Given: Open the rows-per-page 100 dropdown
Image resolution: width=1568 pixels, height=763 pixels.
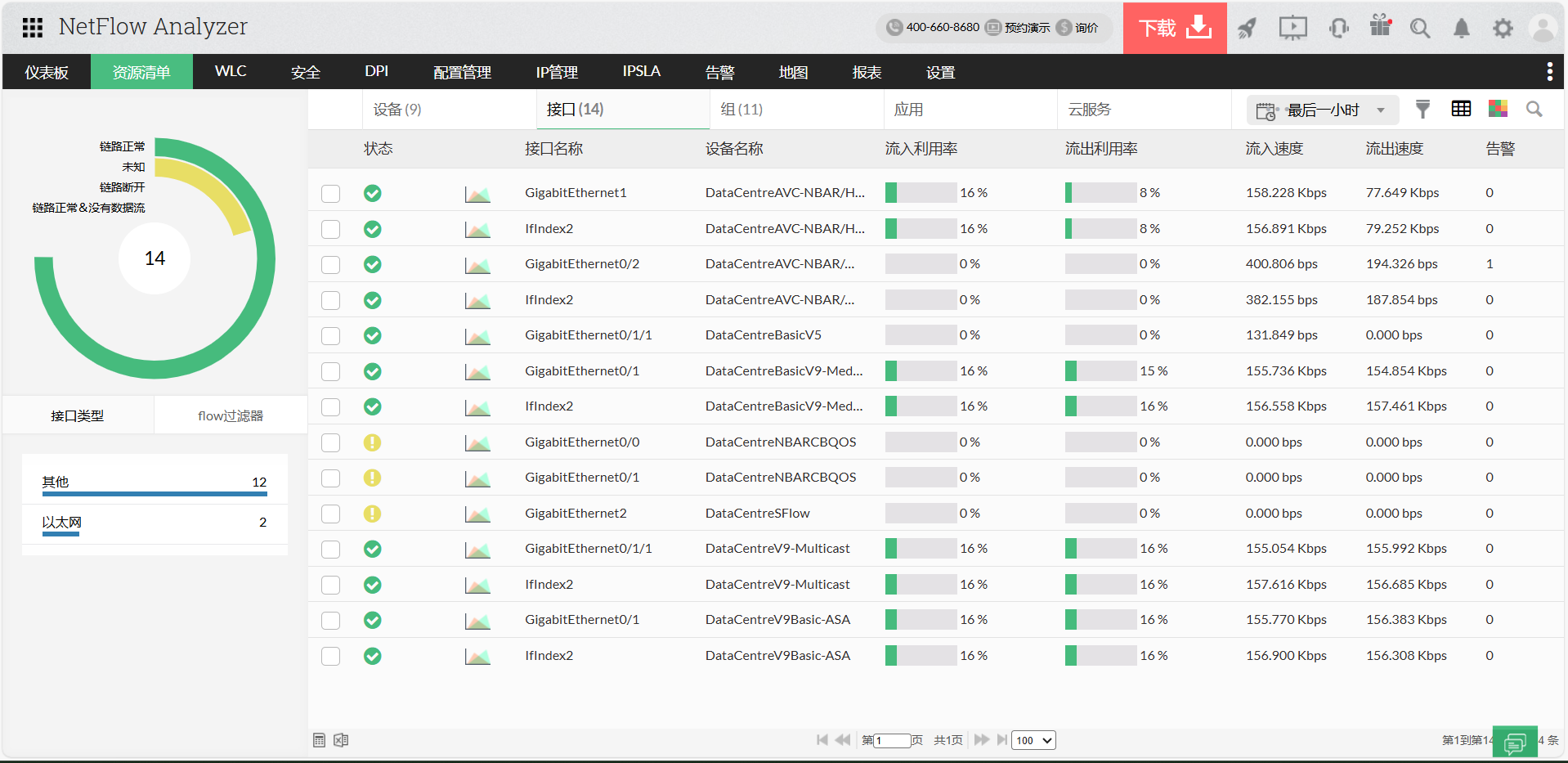Looking at the screenshot, I should (x=1033, y=740).
